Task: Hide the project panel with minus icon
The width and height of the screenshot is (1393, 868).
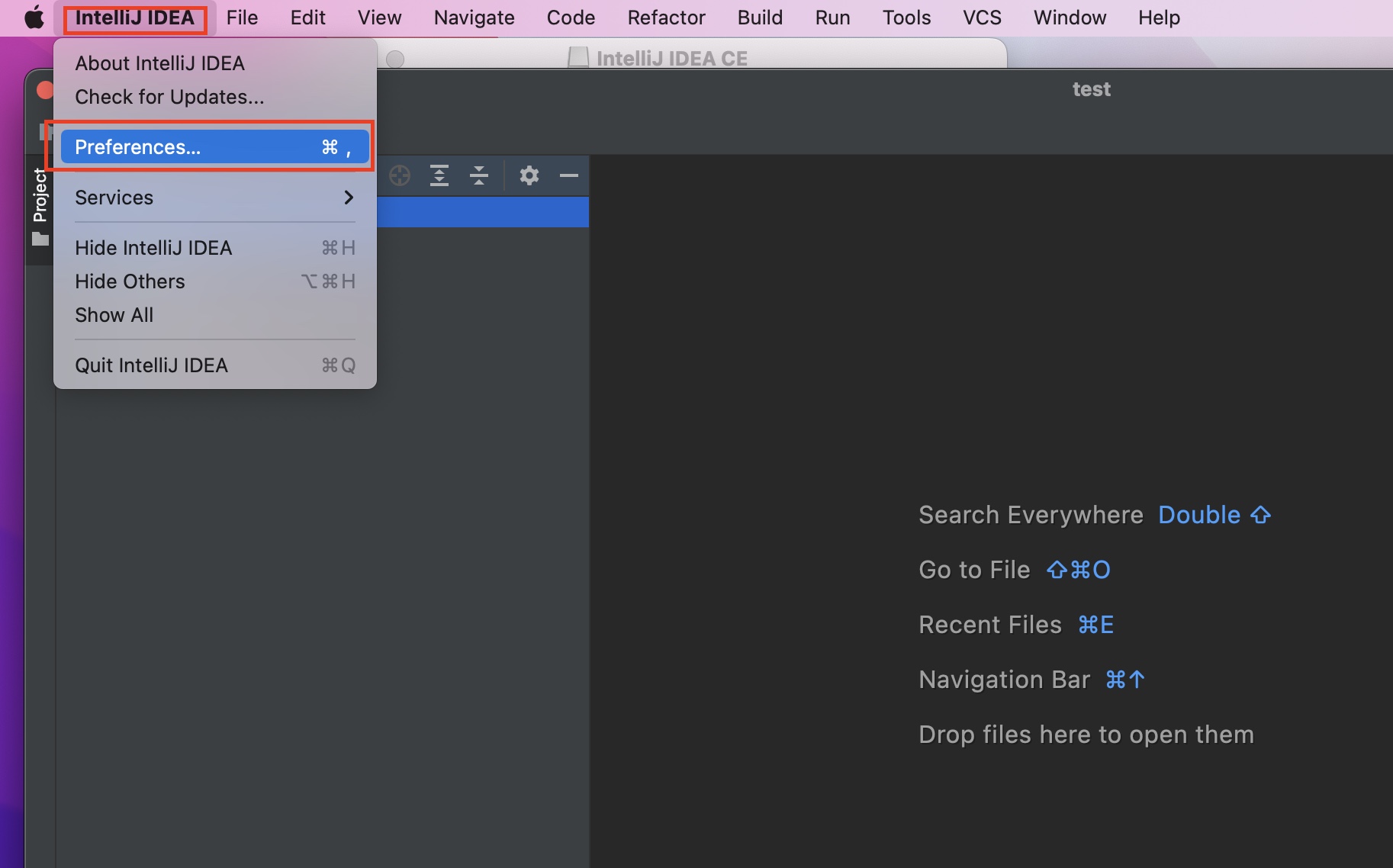Action: tap(569, 176)
